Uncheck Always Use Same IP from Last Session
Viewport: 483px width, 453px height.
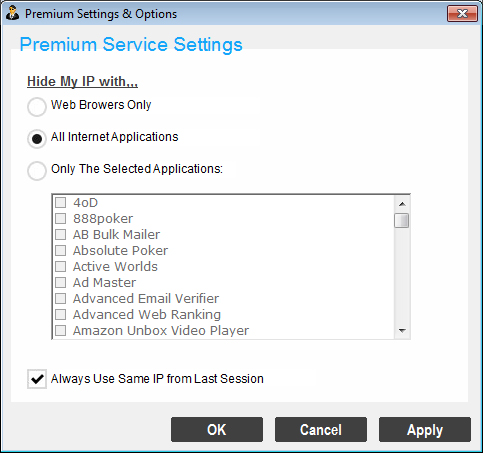click(37, 379)
